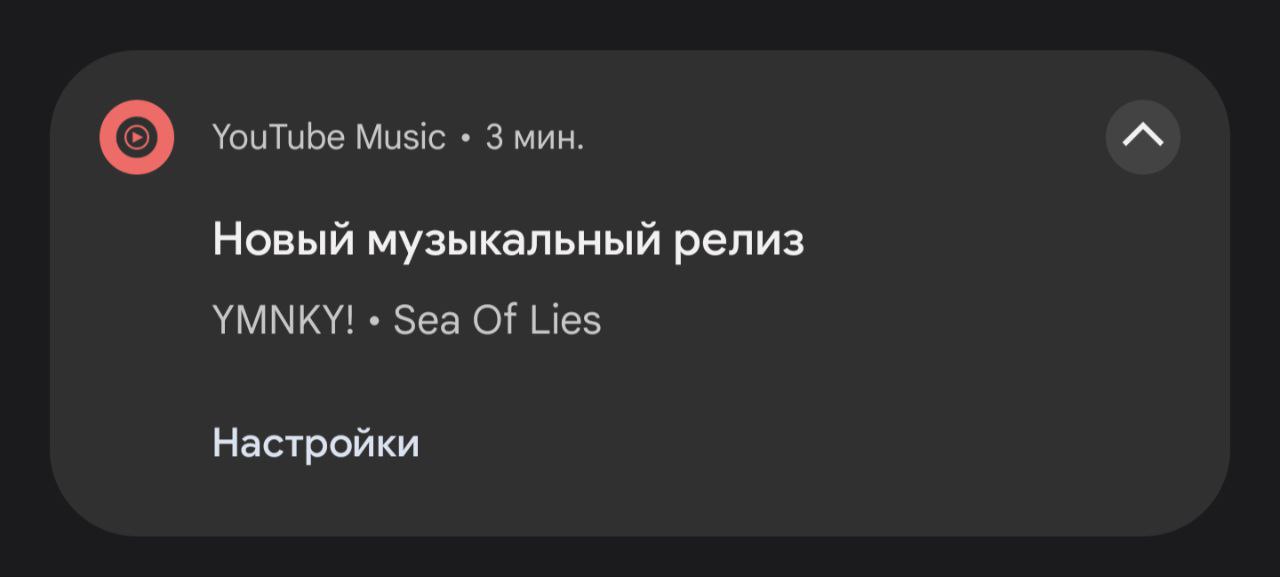Open the Настройки notification settings
Image resolution: width=1280 pixels, height=577 pixels.
[x=316, y=443]
